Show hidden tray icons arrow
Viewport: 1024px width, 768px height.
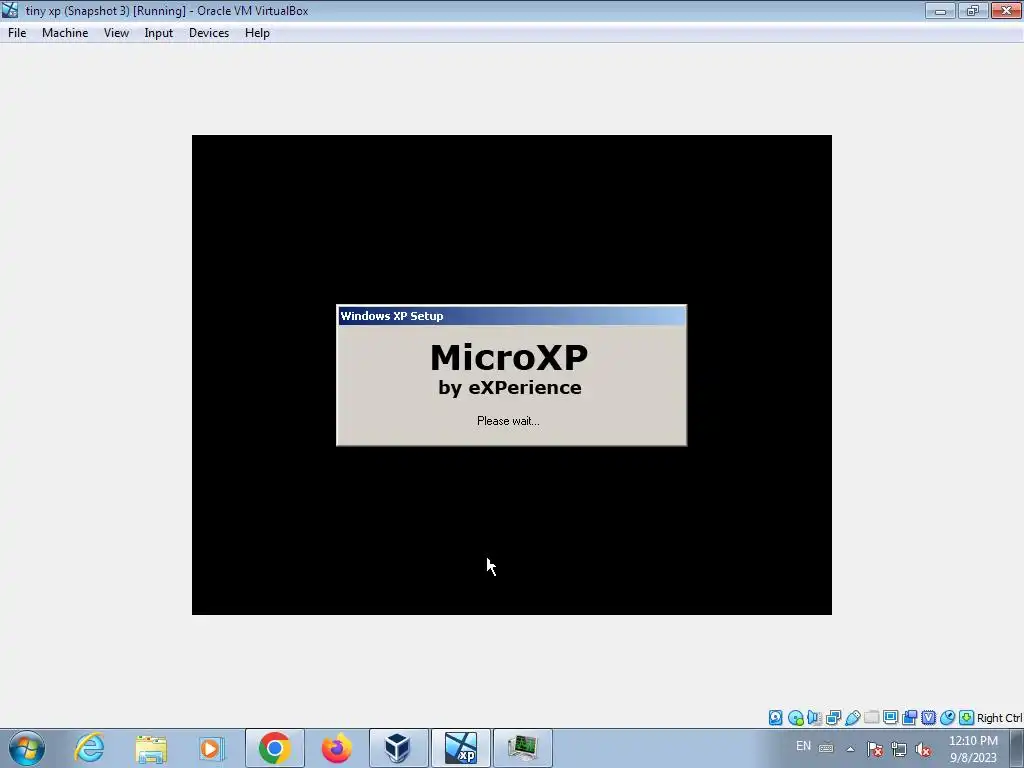point(850,749)
